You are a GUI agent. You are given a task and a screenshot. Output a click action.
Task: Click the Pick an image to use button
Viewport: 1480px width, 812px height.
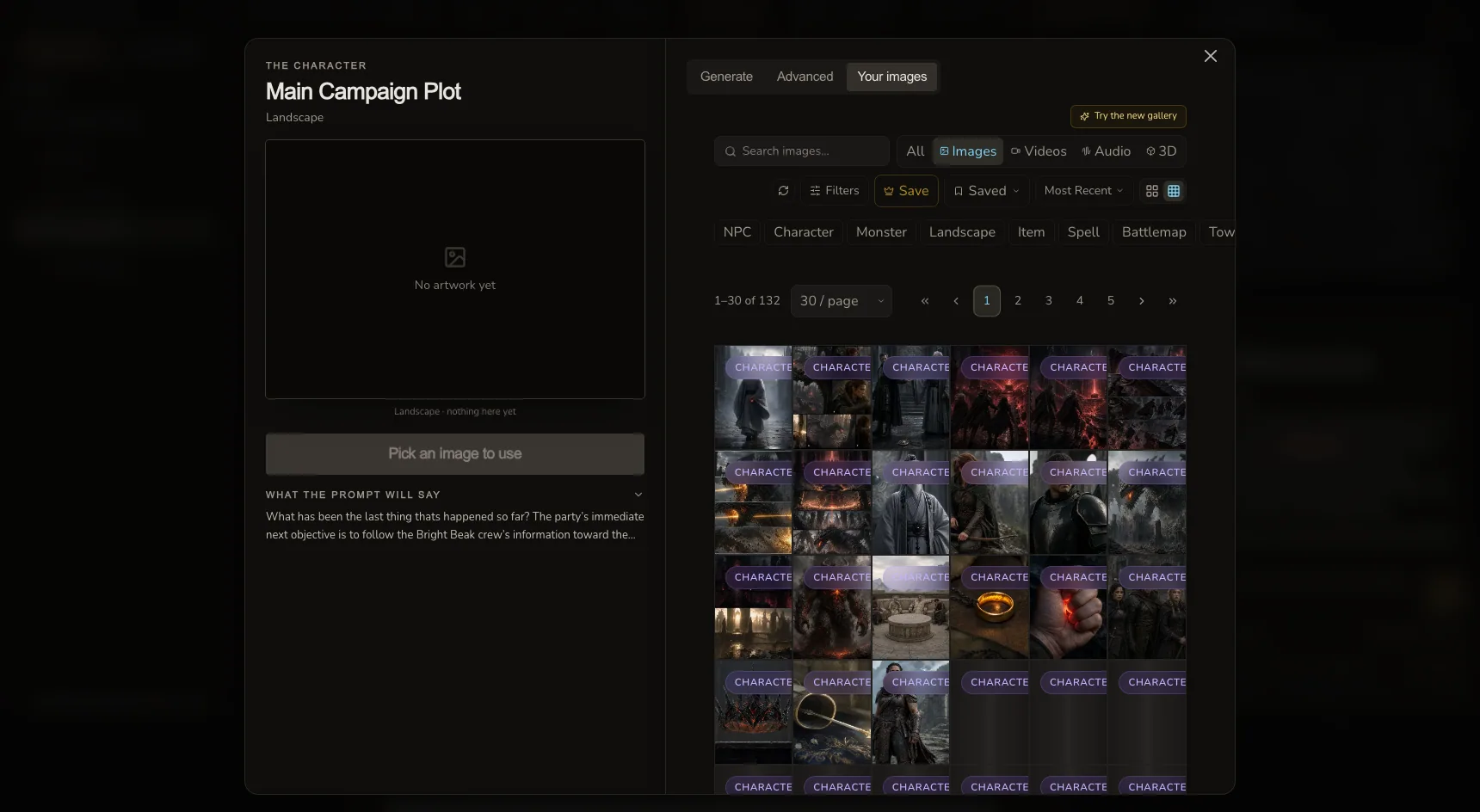(x=454, y=453)
